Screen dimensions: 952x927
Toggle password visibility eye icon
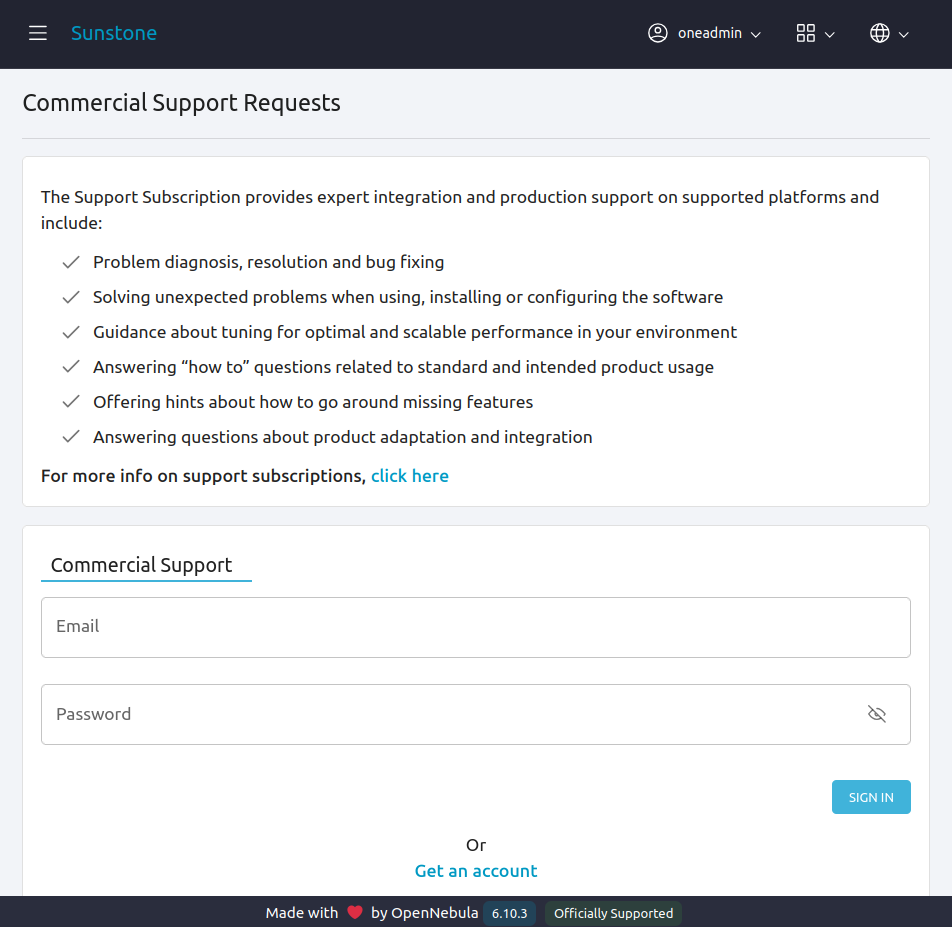(x=877, y=714)
